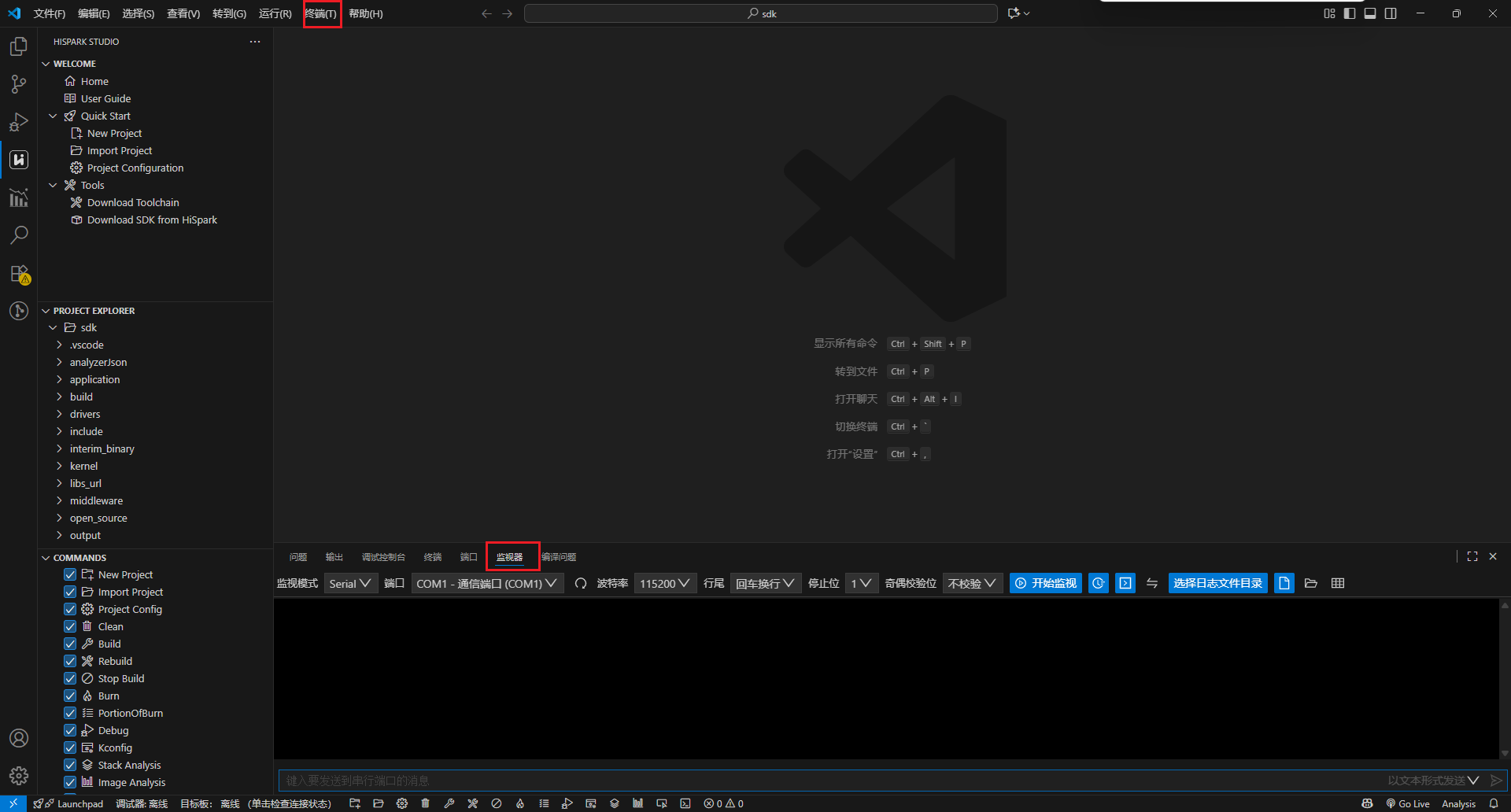Click the notifications bell in status bar
1511x812 pixels.
tap(1494, 803)
